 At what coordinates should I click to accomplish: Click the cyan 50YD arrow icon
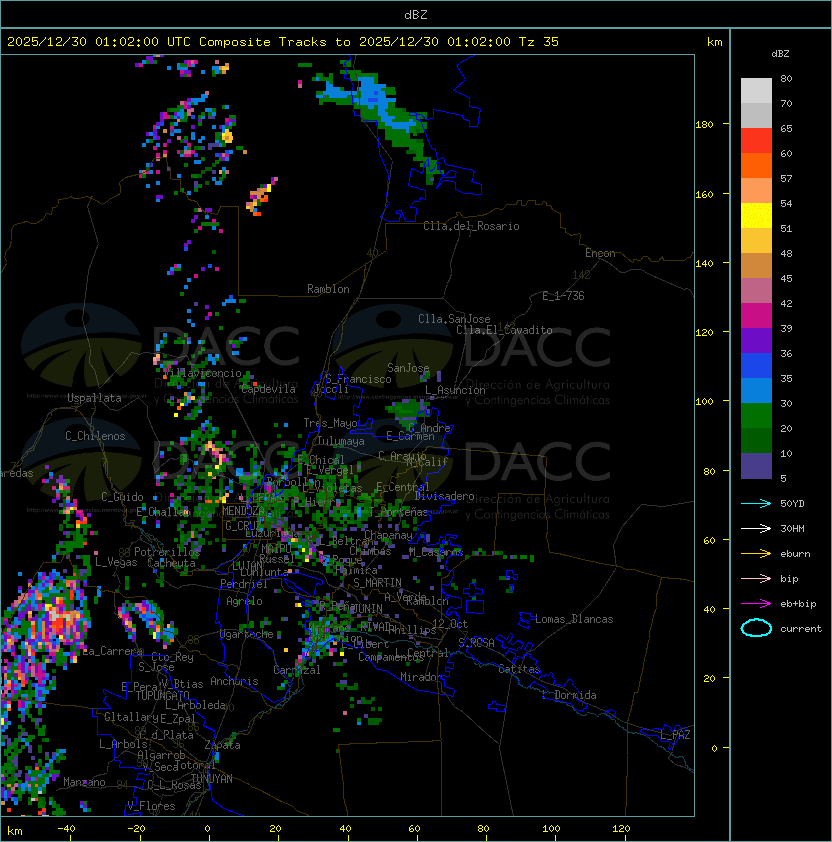756,504
